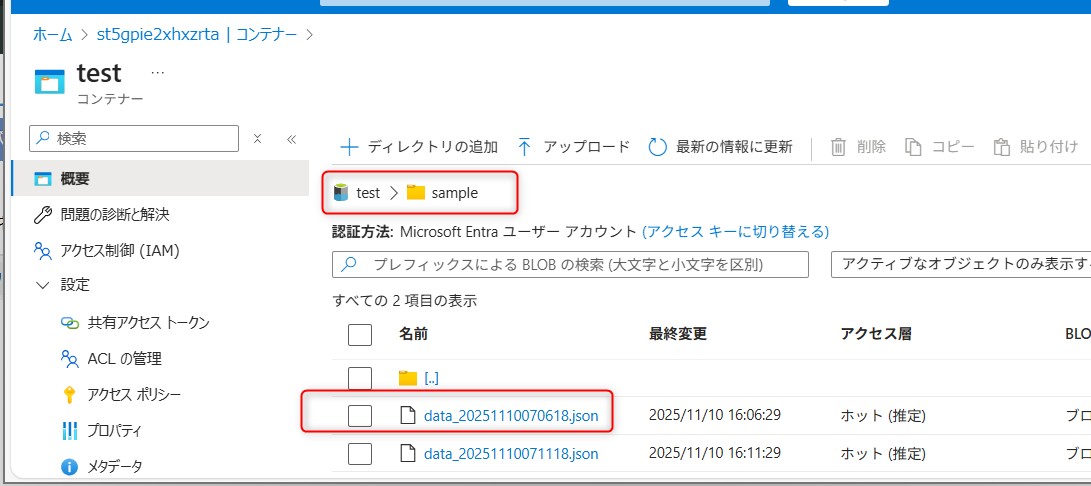Screen dimensions: 1091x486
Task: Click ホット (推定) in the data_20251110071118.json row
Action: pyautogui.click(x=884, y=454)
